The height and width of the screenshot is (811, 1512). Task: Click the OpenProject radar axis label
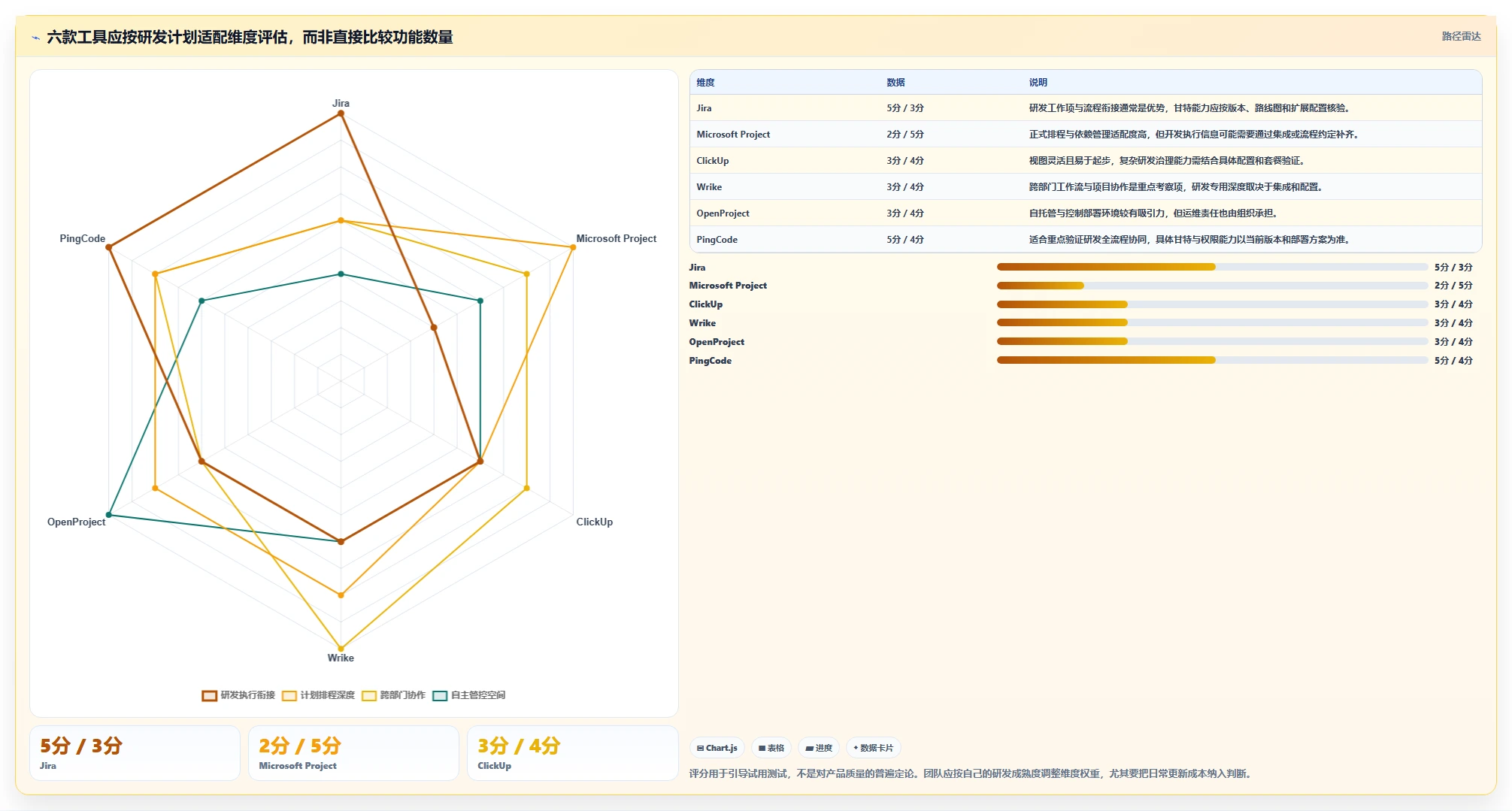77,522
